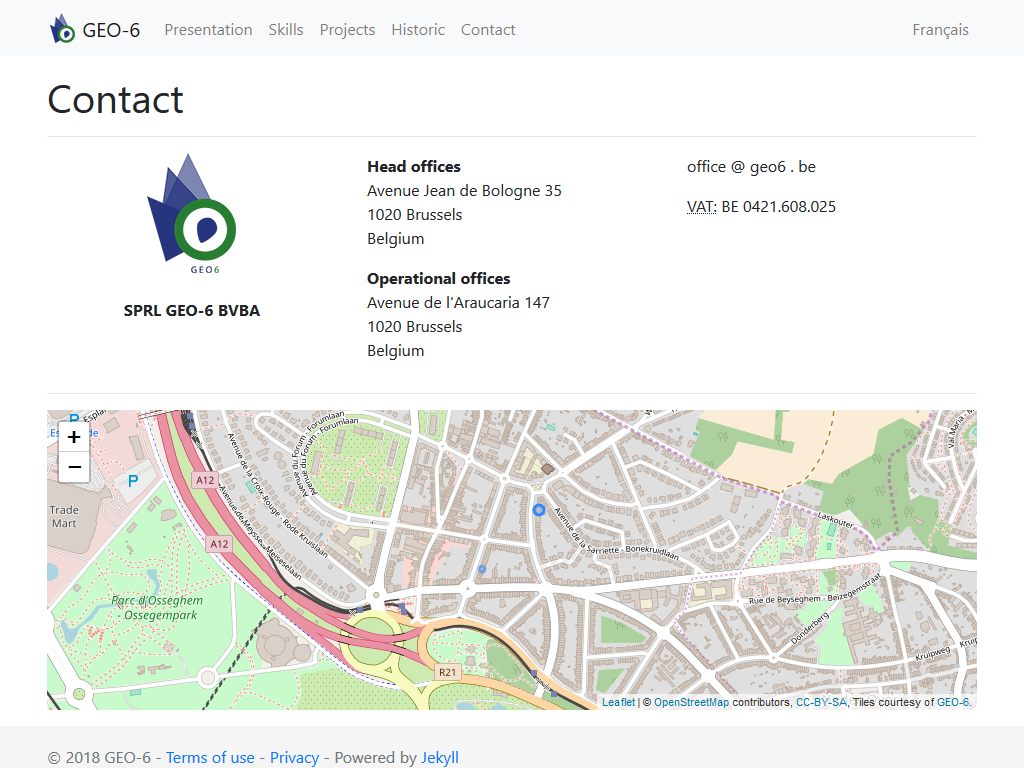Viewport: 1024px width, 768px height.
Task: Click the parking P icon near Trade Mart
Action: 133,481
